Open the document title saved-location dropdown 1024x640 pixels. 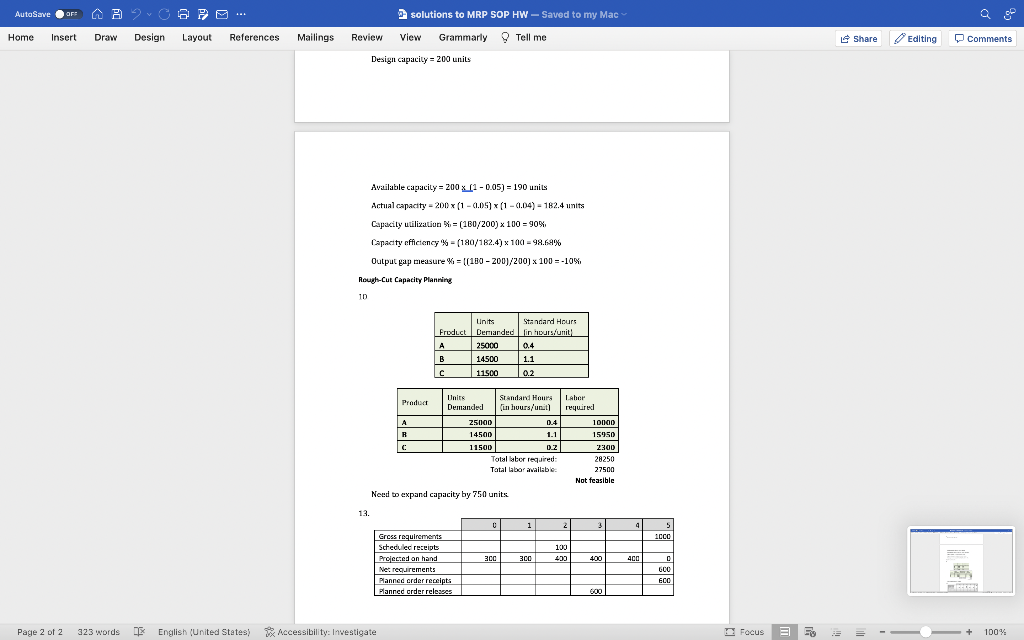pyautogui.click(x=624, y=14)
